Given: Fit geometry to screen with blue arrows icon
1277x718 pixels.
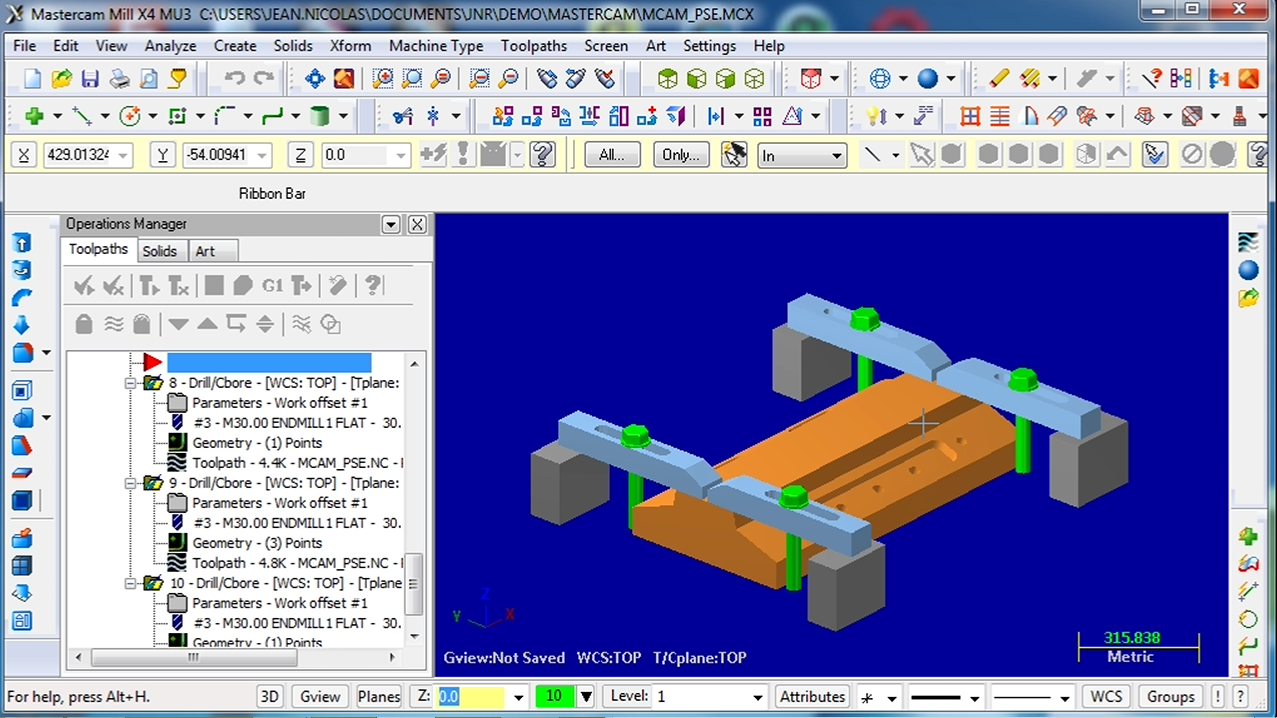Looking at the screenshot, I should [315, 78].
